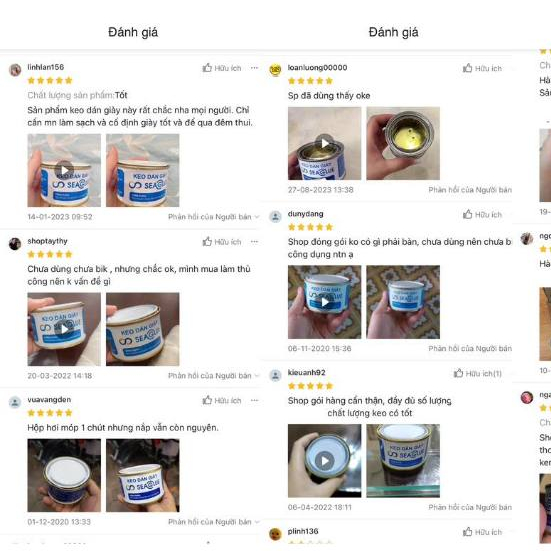Open vuavangden's second product photo
The width and height of the screenshot is (551, 551).
[x=143, y=475]
